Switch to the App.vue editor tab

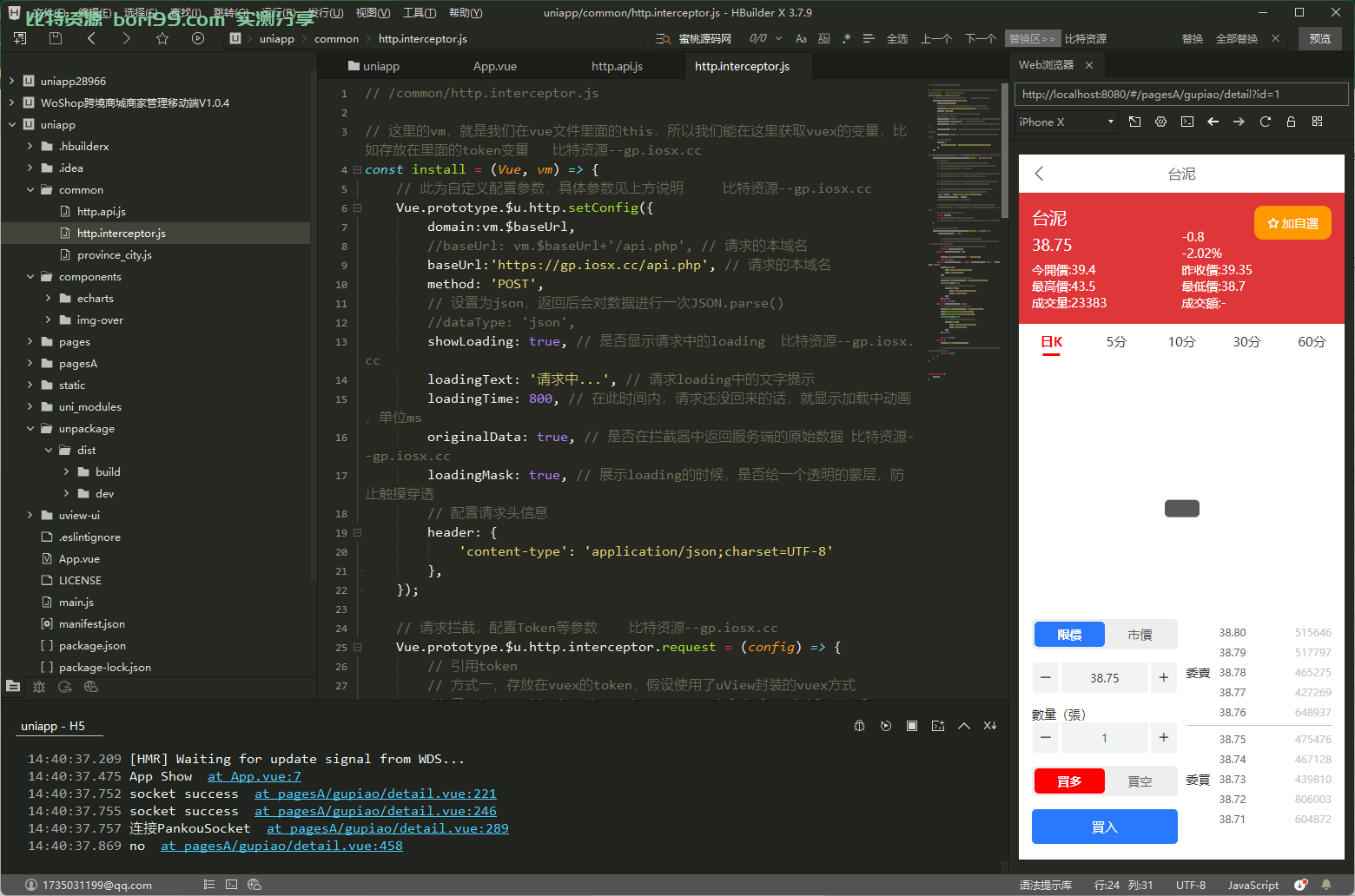pyautogui.click(x=495, y=66)
